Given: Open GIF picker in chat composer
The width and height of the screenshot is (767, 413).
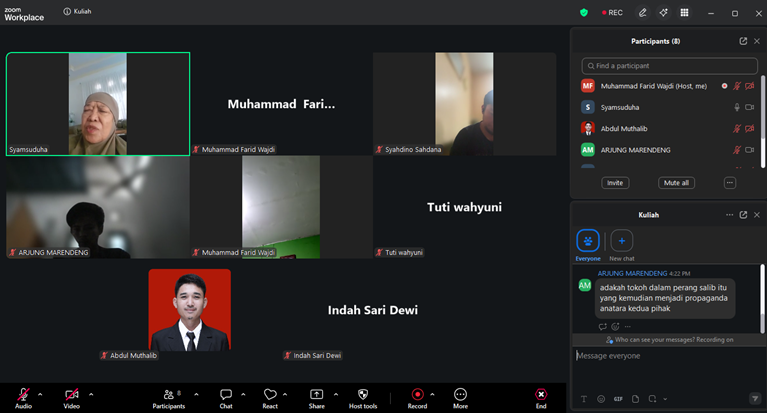Looking at the screenshot, I should coord(618,399).
